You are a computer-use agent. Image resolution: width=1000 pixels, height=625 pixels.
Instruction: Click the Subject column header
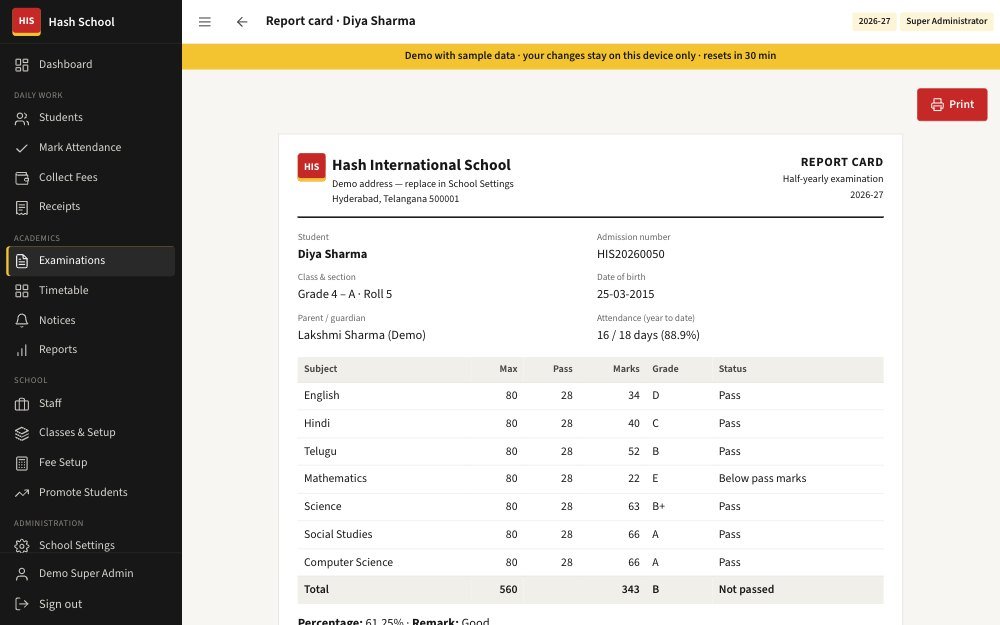point(320,369)
